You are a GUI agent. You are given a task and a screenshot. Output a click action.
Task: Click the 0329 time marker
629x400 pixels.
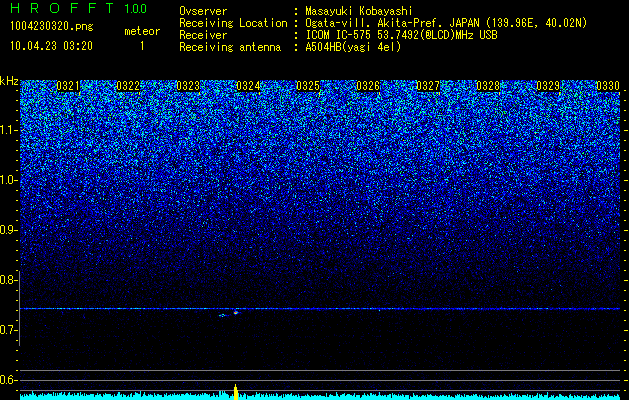point(548,86)
